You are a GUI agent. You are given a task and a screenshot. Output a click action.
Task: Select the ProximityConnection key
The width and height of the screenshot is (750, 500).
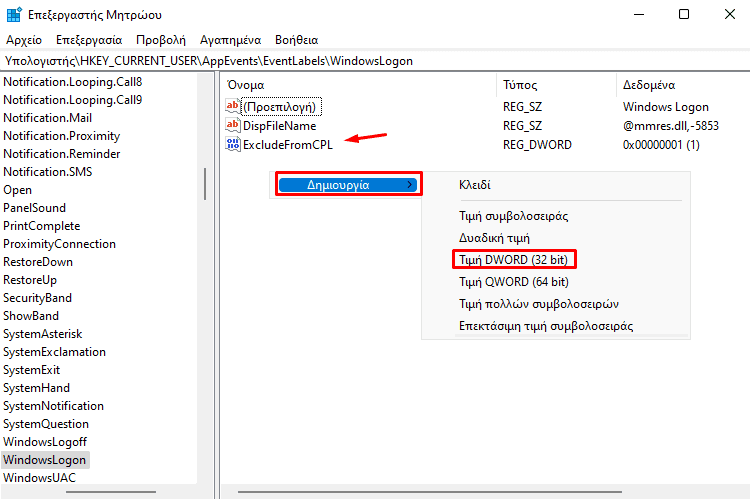click(x=59, y=244)
